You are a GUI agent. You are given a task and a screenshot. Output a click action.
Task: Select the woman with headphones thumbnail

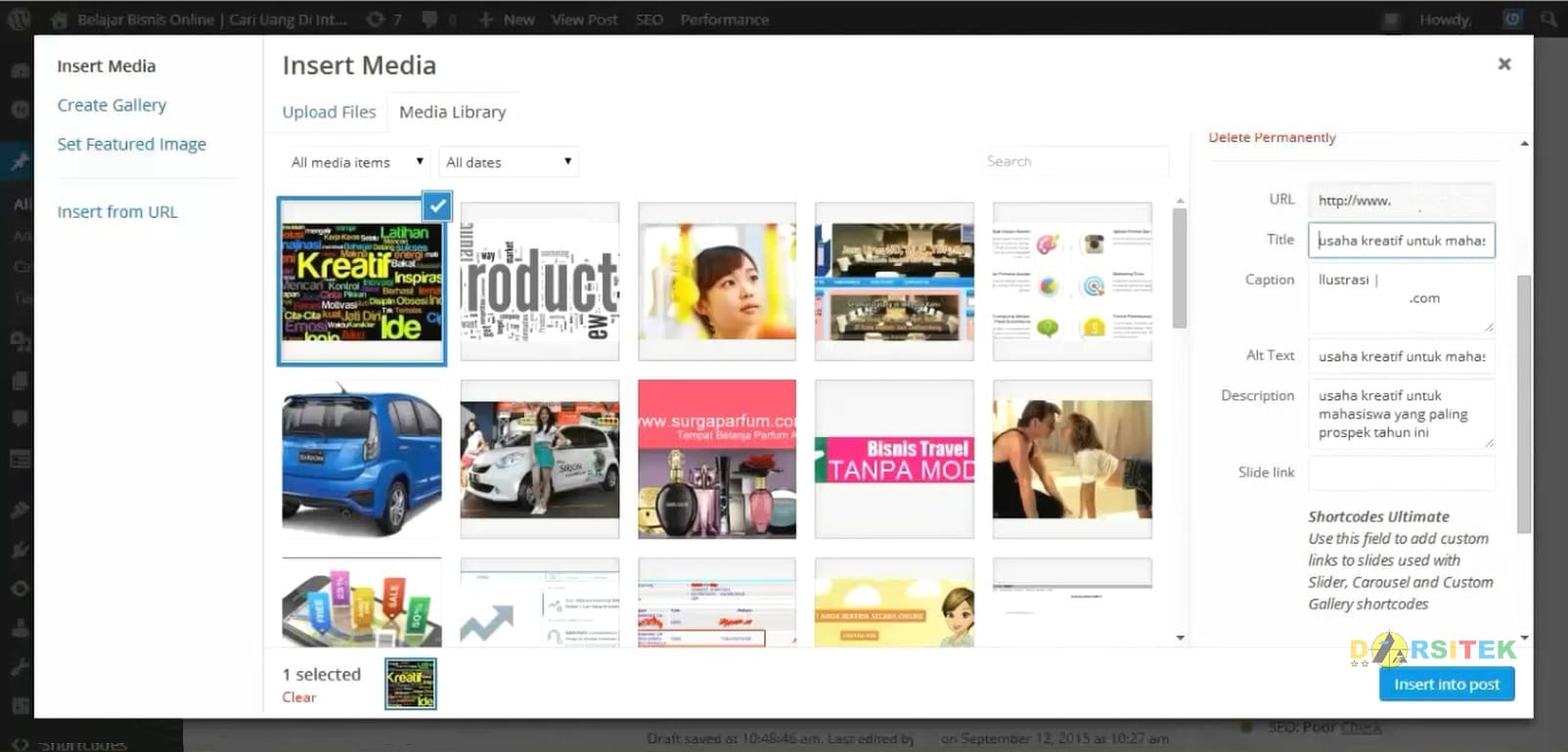pos(717,282)
